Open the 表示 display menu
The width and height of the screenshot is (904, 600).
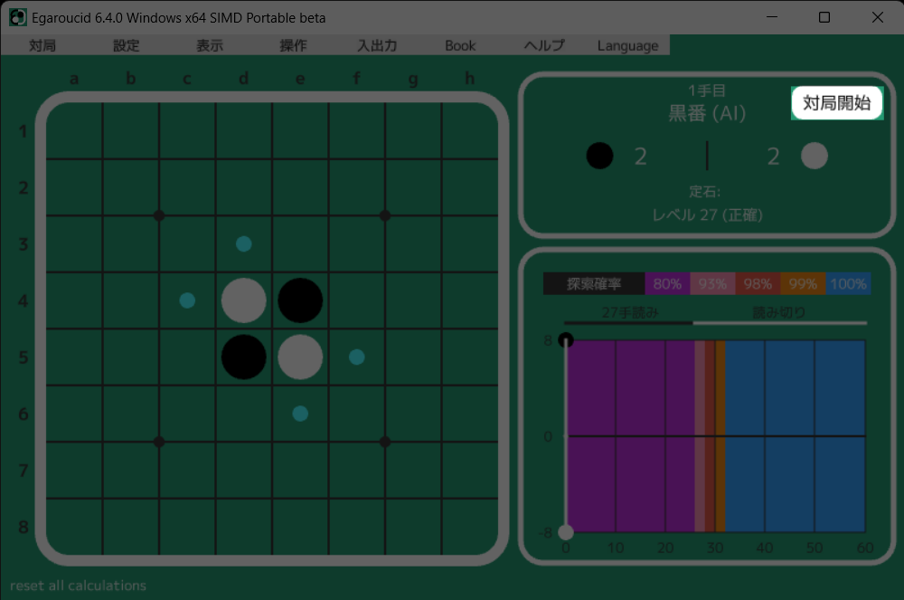tap(209, 45)
